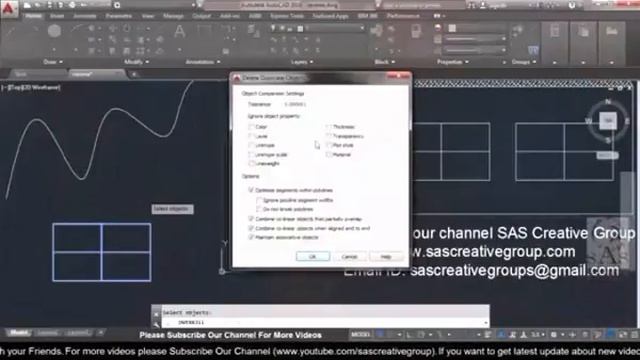Check the Material ignore property box
This screenshot has width=640, height=360.
click(x=329, y=155)
